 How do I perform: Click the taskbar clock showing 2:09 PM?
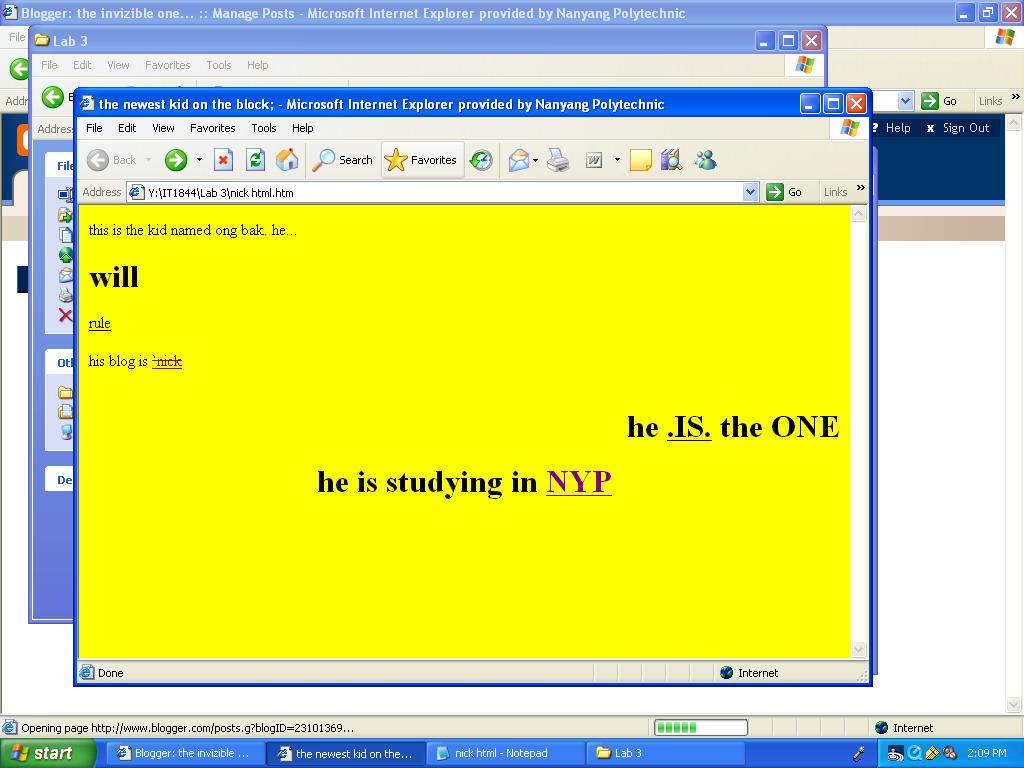point(986,753)
